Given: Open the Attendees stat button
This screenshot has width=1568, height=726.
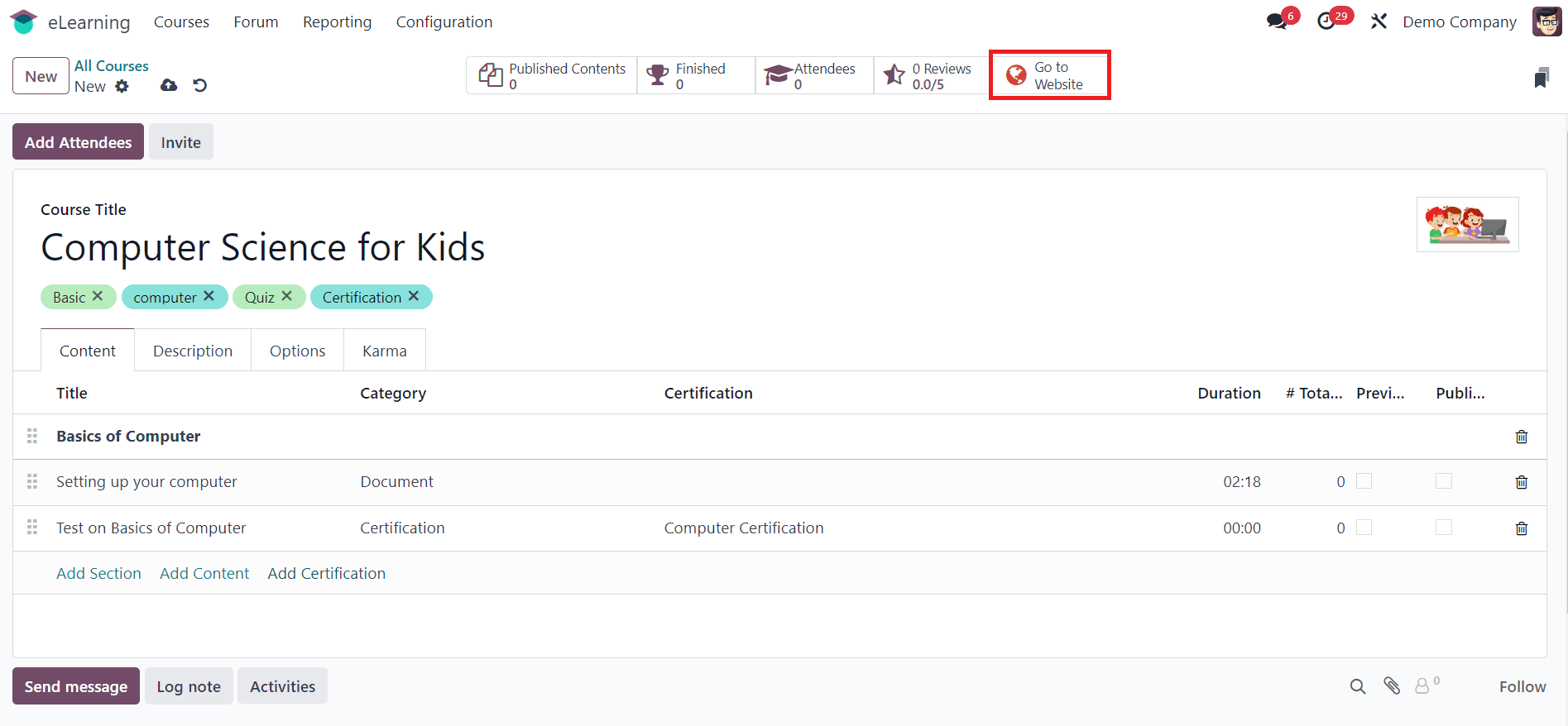Looking at the screenshot, I should [814, 75].
